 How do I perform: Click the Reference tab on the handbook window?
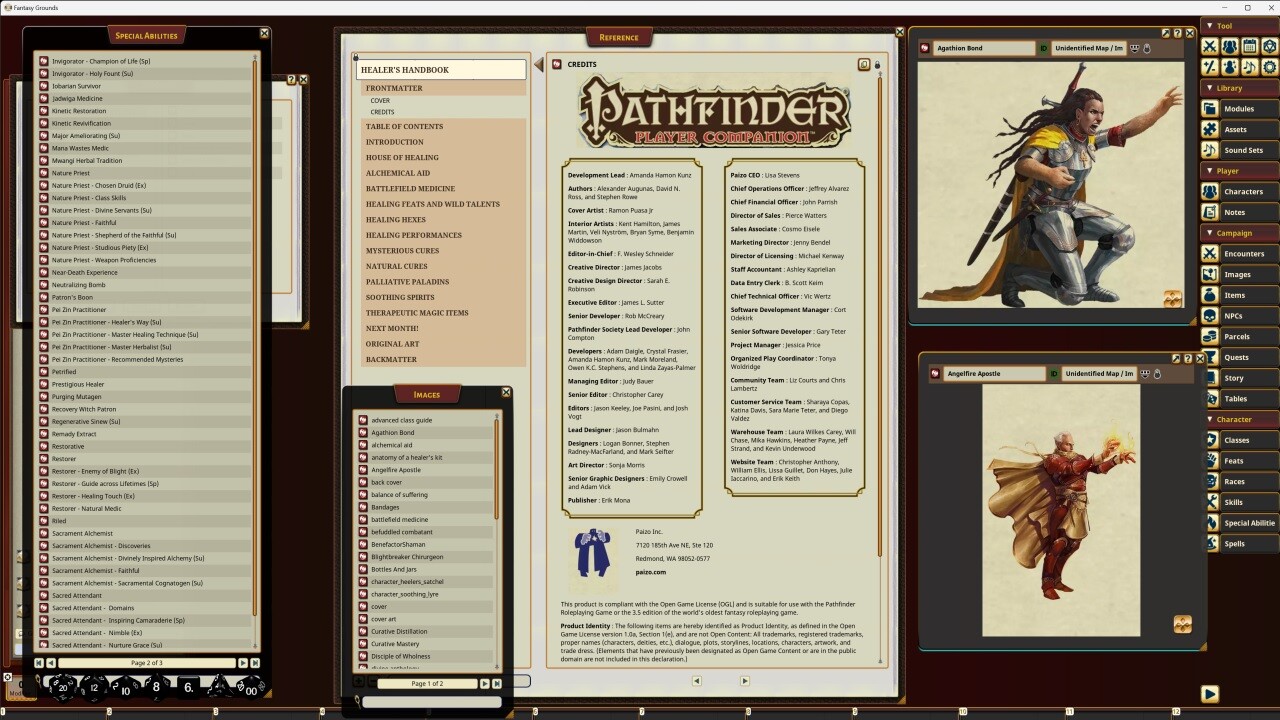(619, 36)
